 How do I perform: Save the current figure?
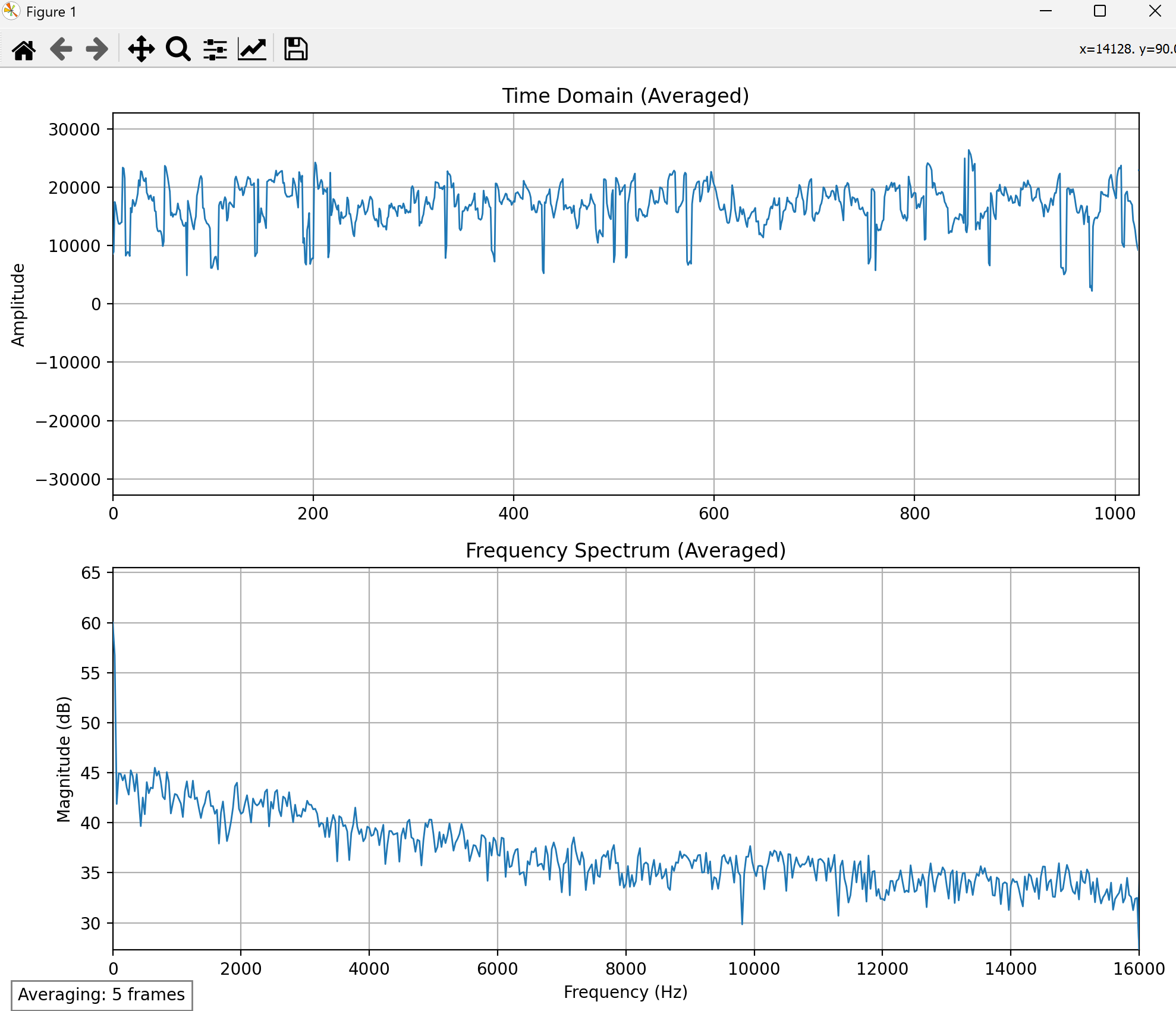(294, 49)
